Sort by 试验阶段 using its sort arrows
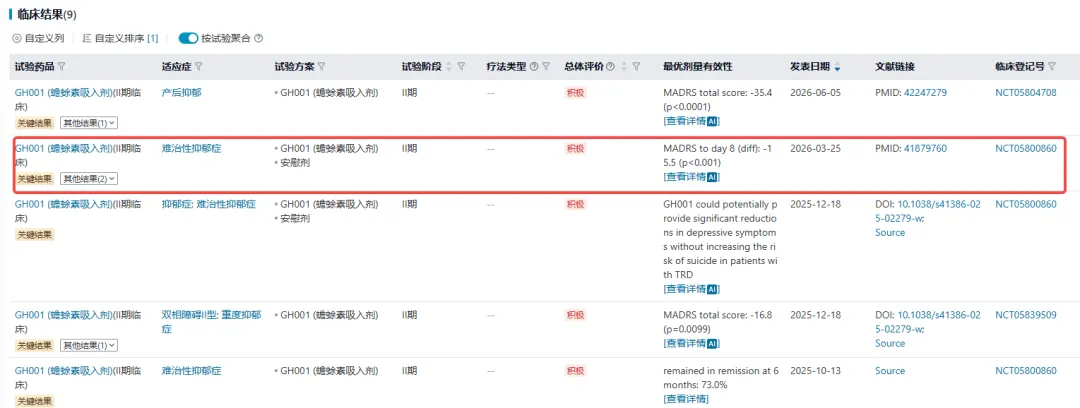Image resolution: width=1080 pixels, height=408 pixels. [x=450, y=67]
